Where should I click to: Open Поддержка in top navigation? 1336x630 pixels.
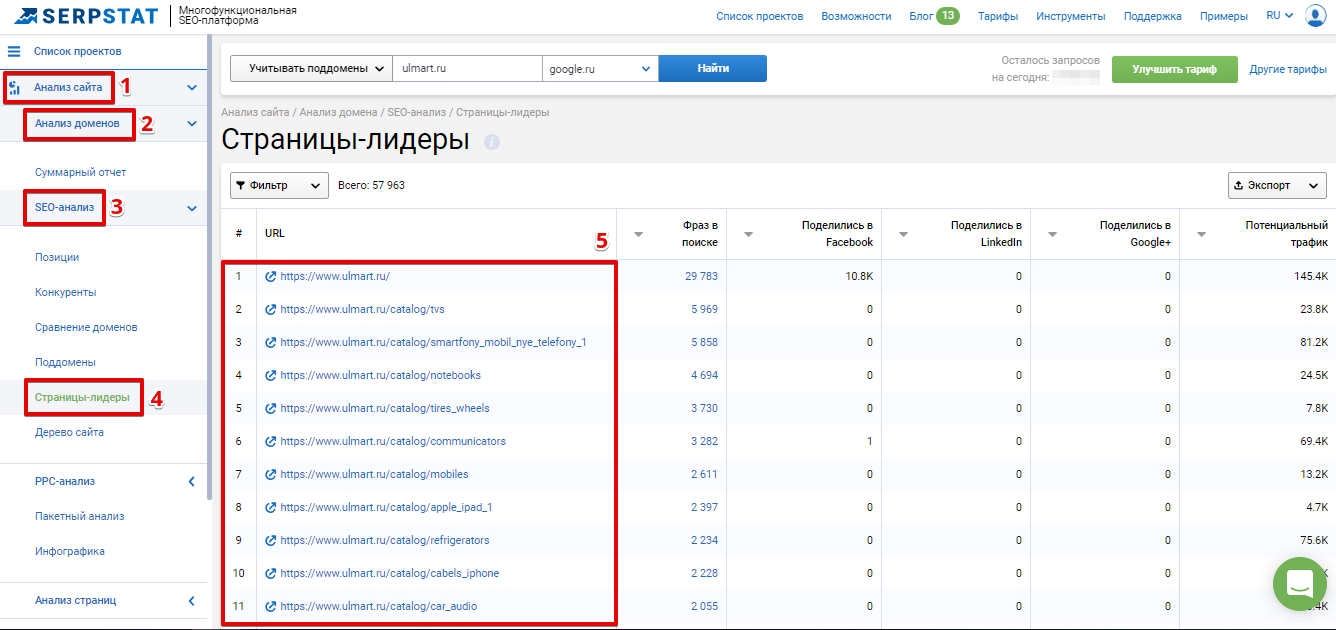pos(1153,16)
